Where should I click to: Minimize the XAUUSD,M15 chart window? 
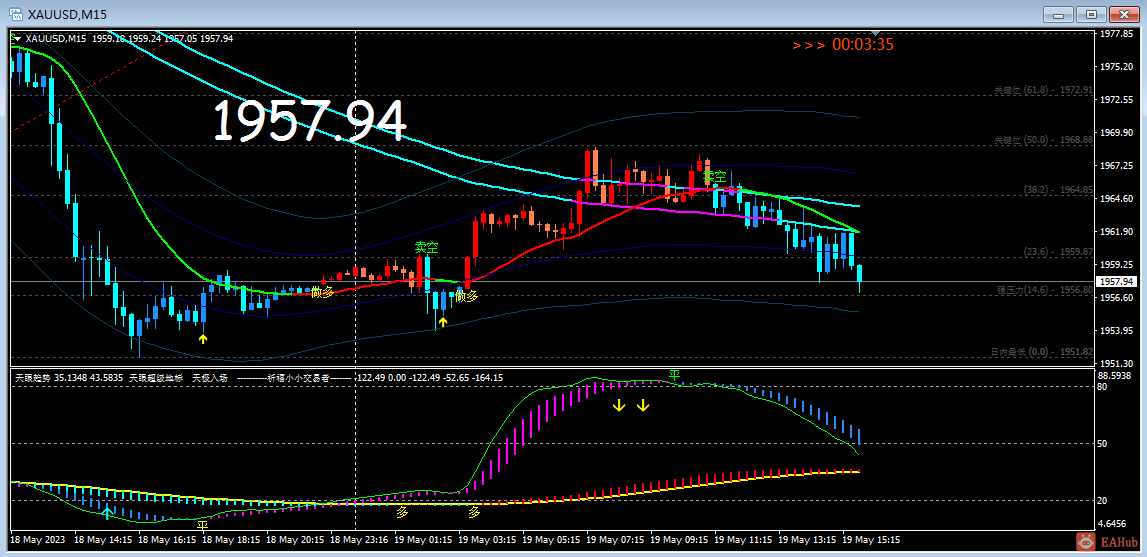click(x=1058, y=14)
